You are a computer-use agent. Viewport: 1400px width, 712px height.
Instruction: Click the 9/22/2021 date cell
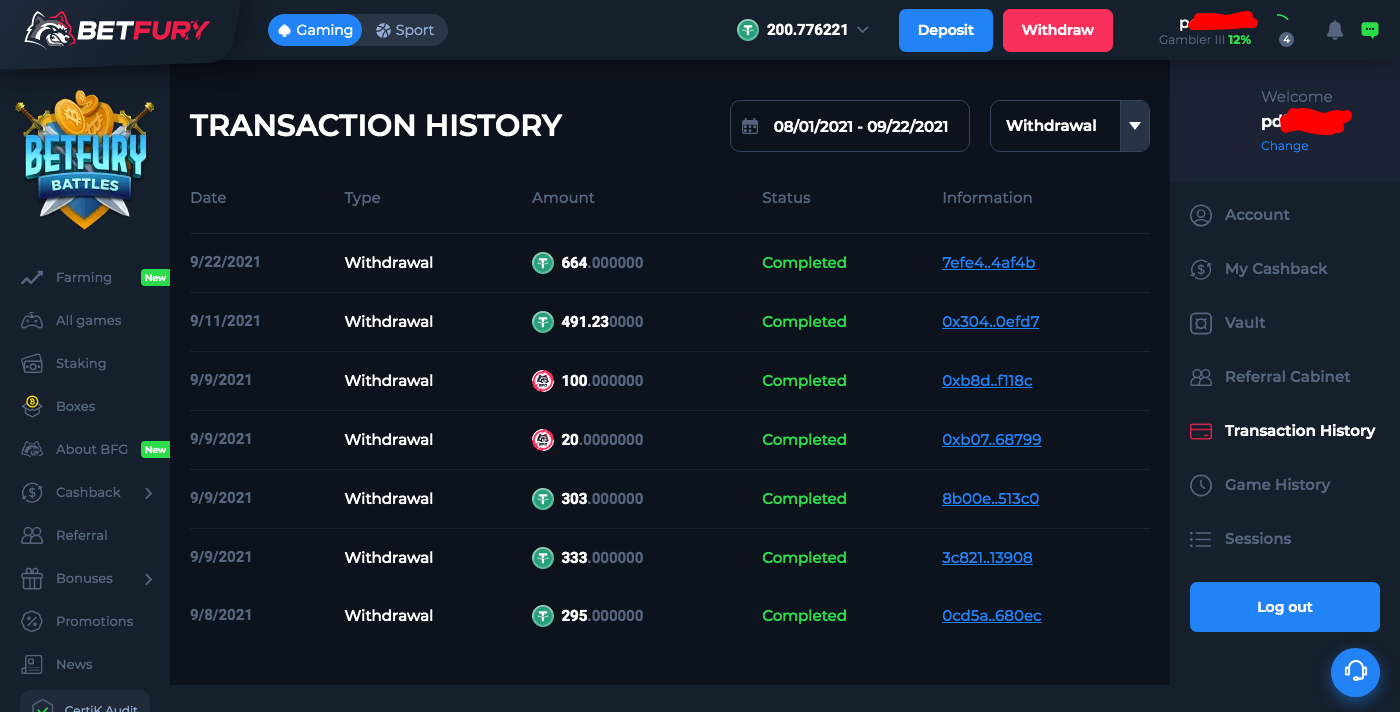[225, 262]
